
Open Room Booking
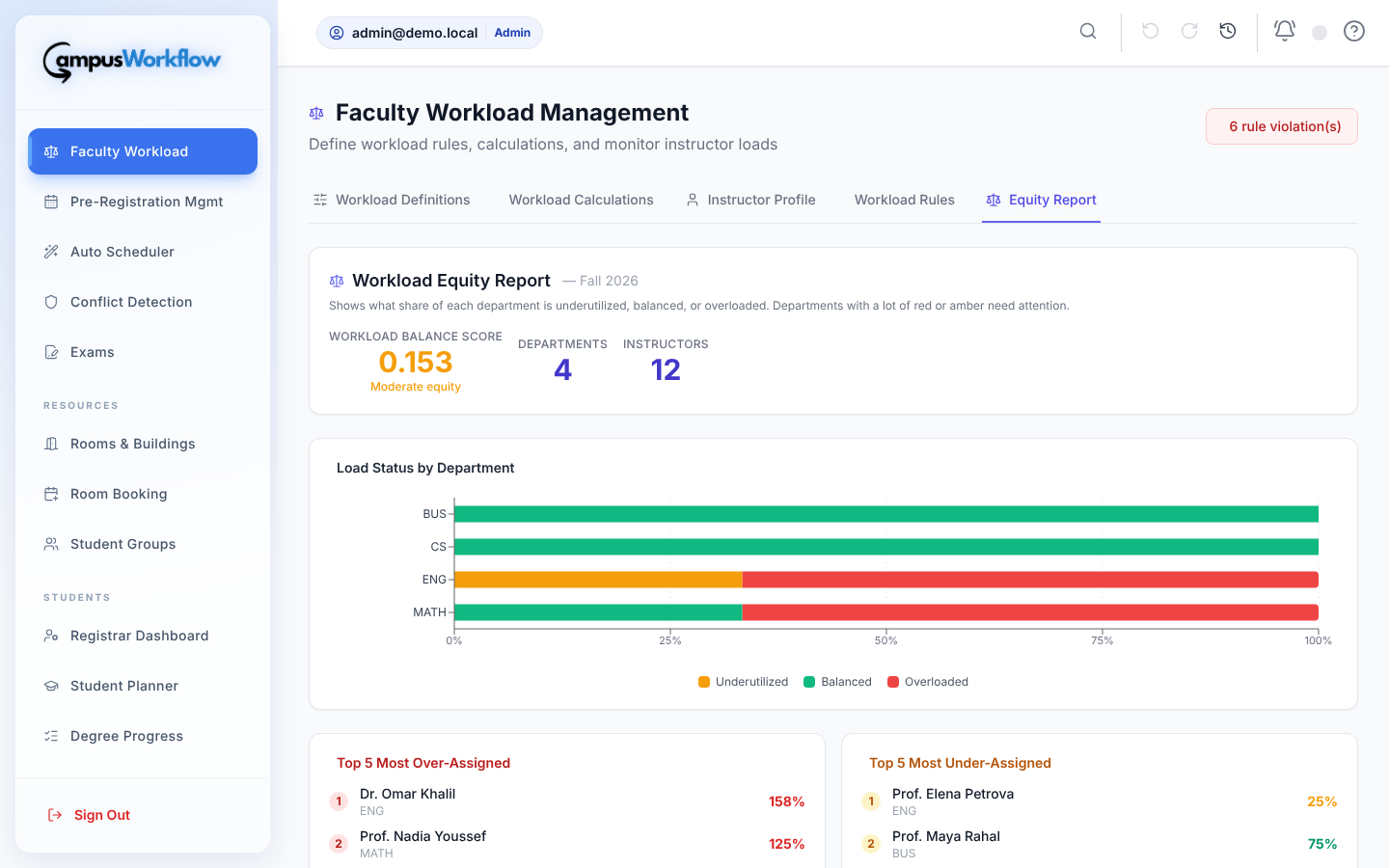coord(143,494)
